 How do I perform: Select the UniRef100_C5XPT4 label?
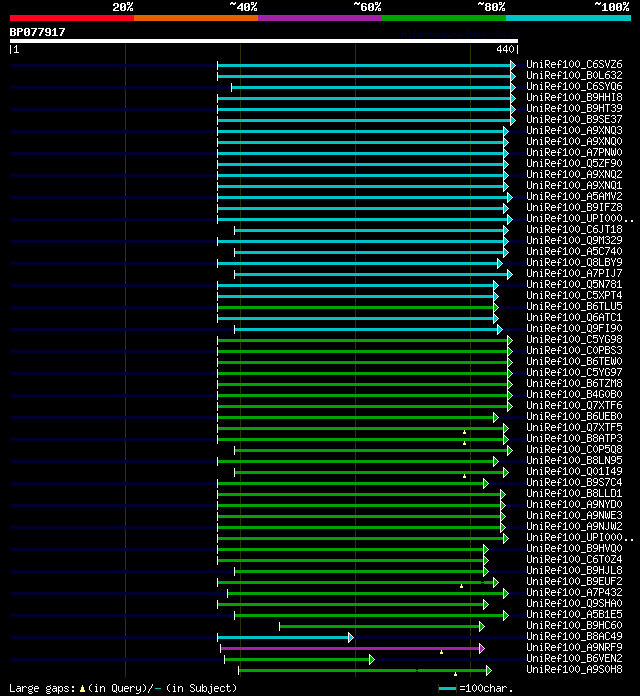574,295
